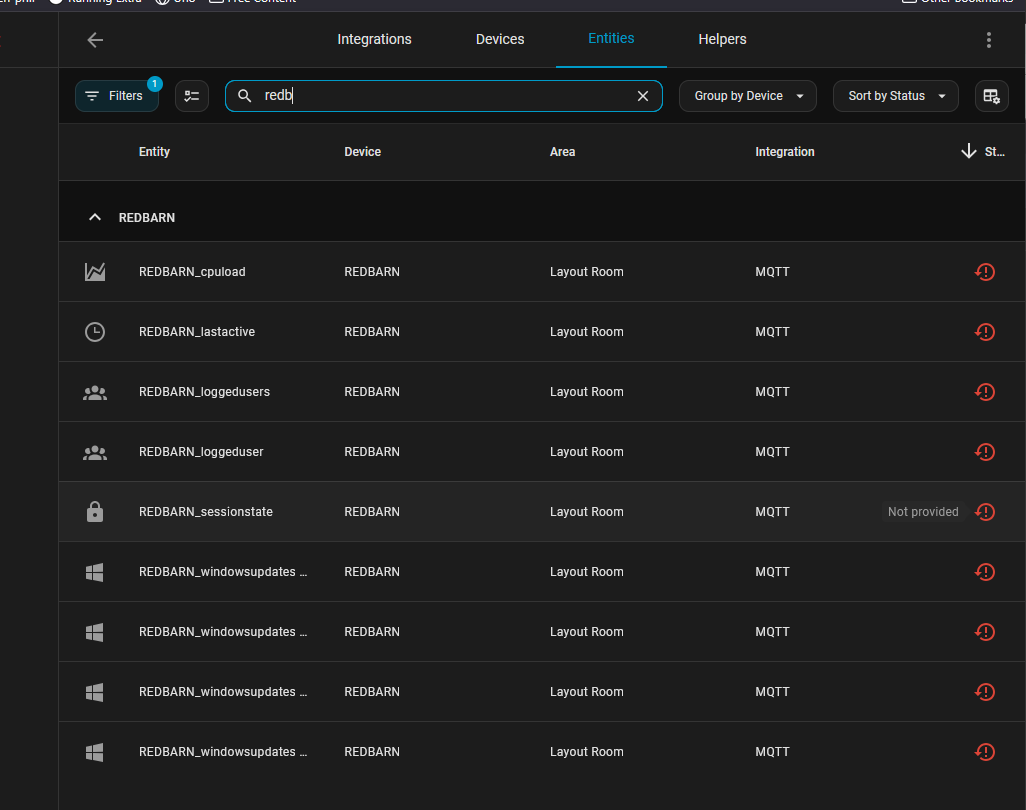
Task: Clear the search field with X icon
Action: tap(643, 96)
